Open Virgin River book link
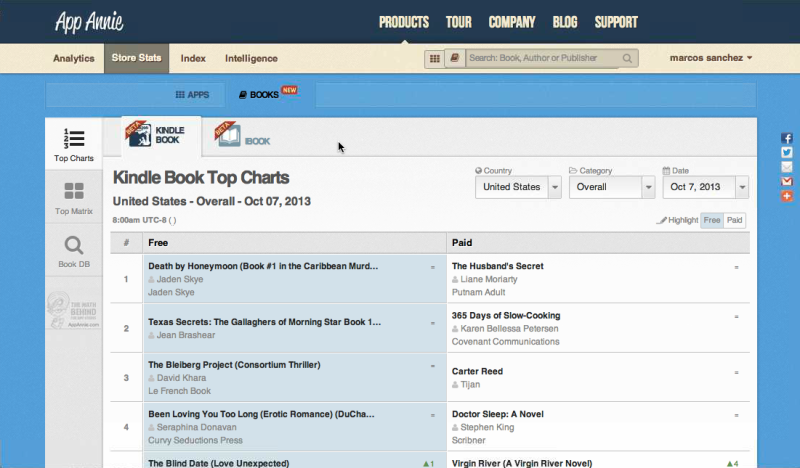The width and height of the screenshot is (800, 468). [x=522, y=463]
